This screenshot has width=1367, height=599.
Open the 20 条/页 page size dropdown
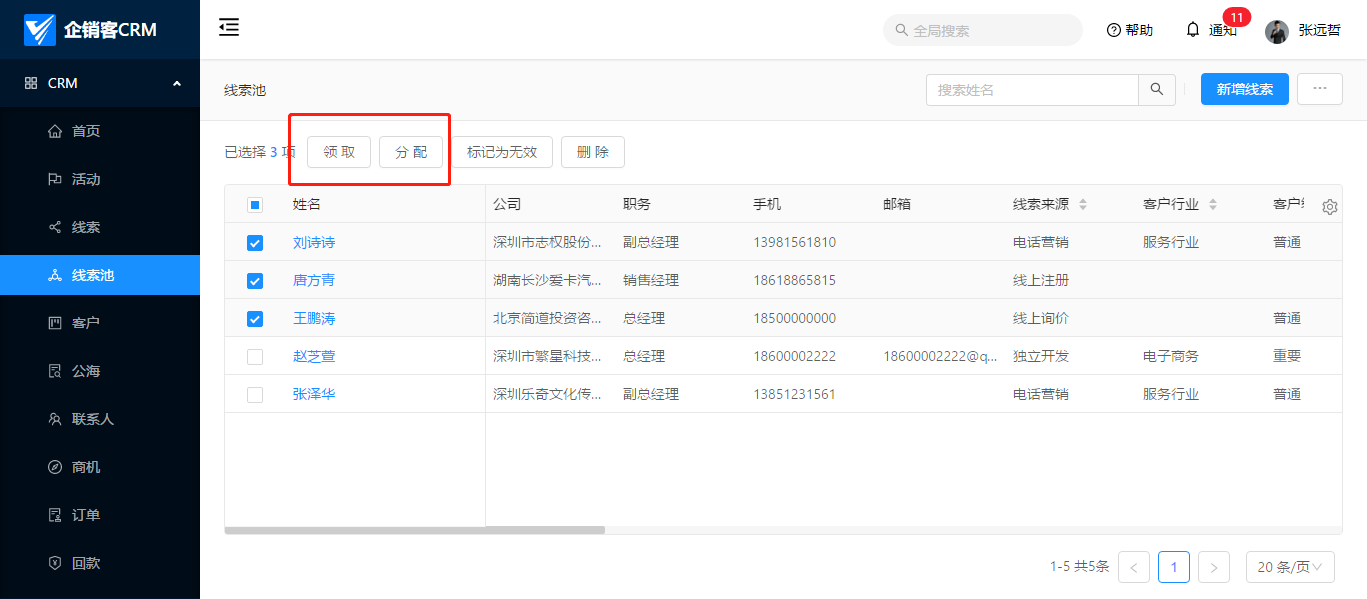(1290, 567)
